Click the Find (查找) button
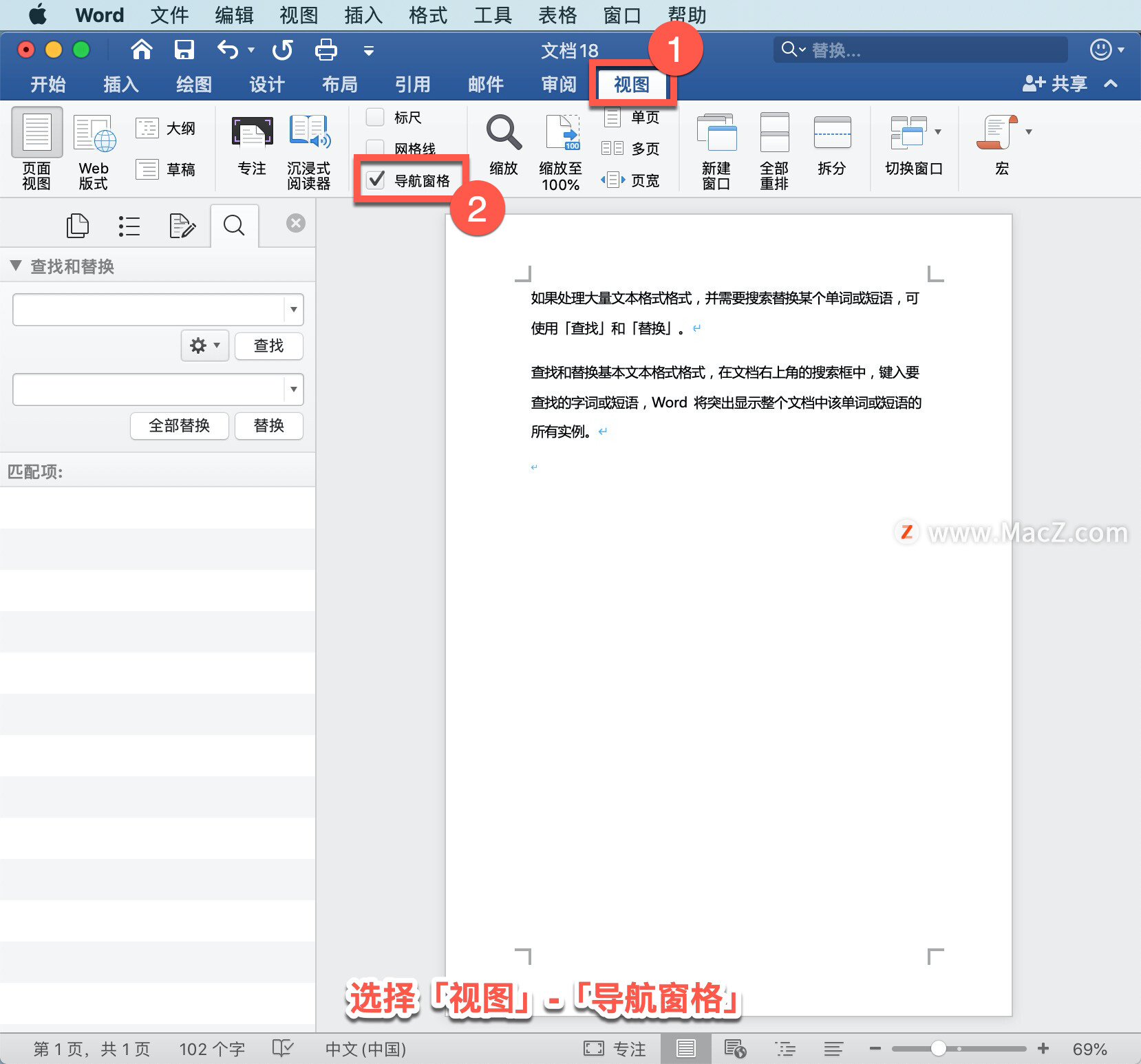 (268, 345)
